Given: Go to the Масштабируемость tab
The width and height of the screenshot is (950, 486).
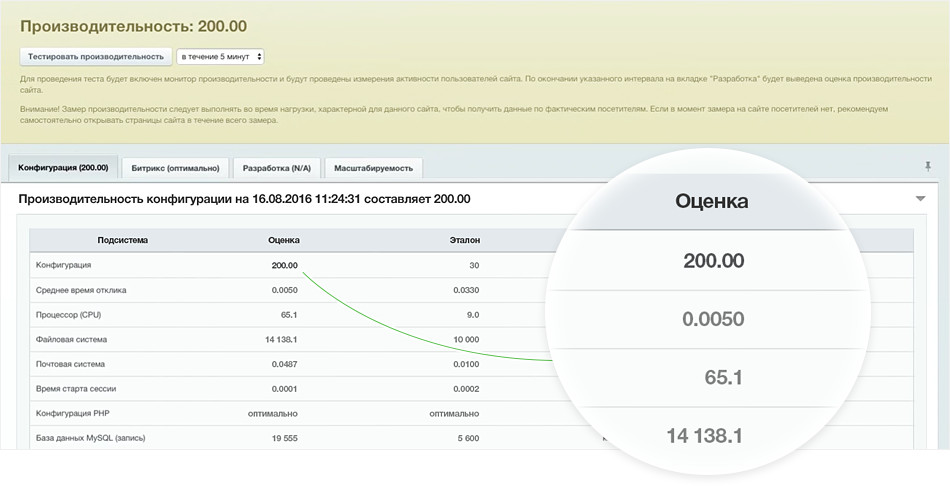Looking at the screenshot, I should point(372,168).
